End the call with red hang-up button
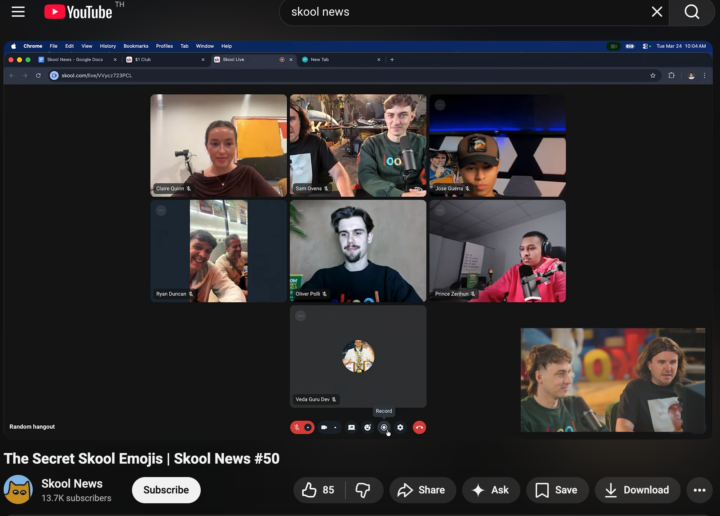This screenshot has height=516, width=720. tap(419, 427)
